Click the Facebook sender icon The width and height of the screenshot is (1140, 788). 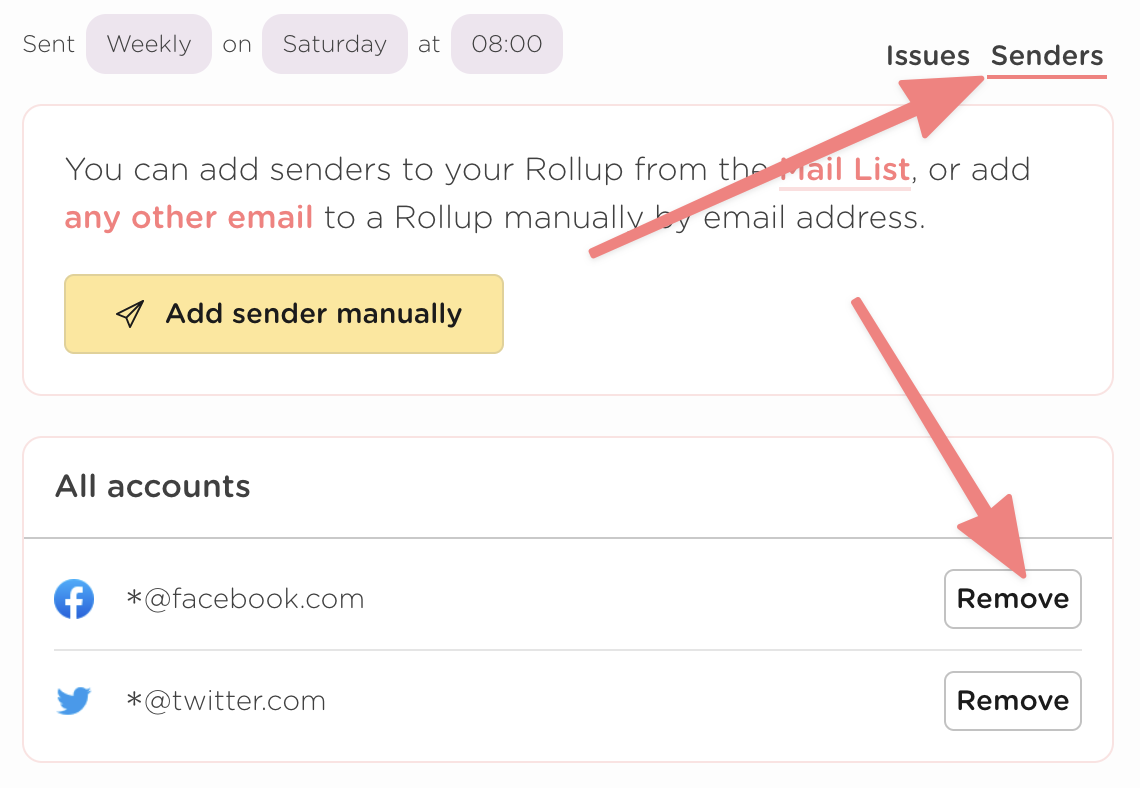point(74,598)
